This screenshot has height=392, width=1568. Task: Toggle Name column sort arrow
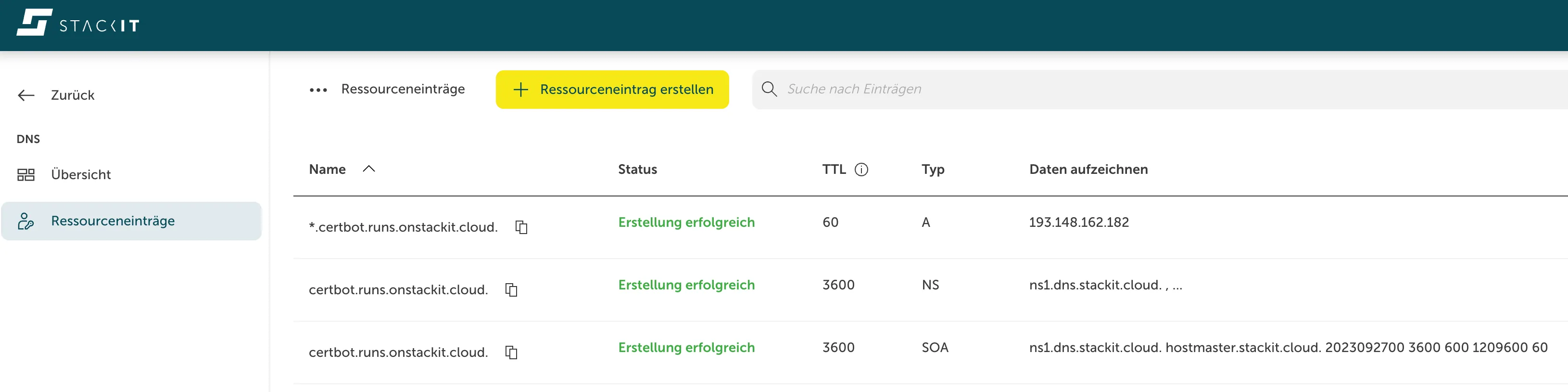(369, 169)
